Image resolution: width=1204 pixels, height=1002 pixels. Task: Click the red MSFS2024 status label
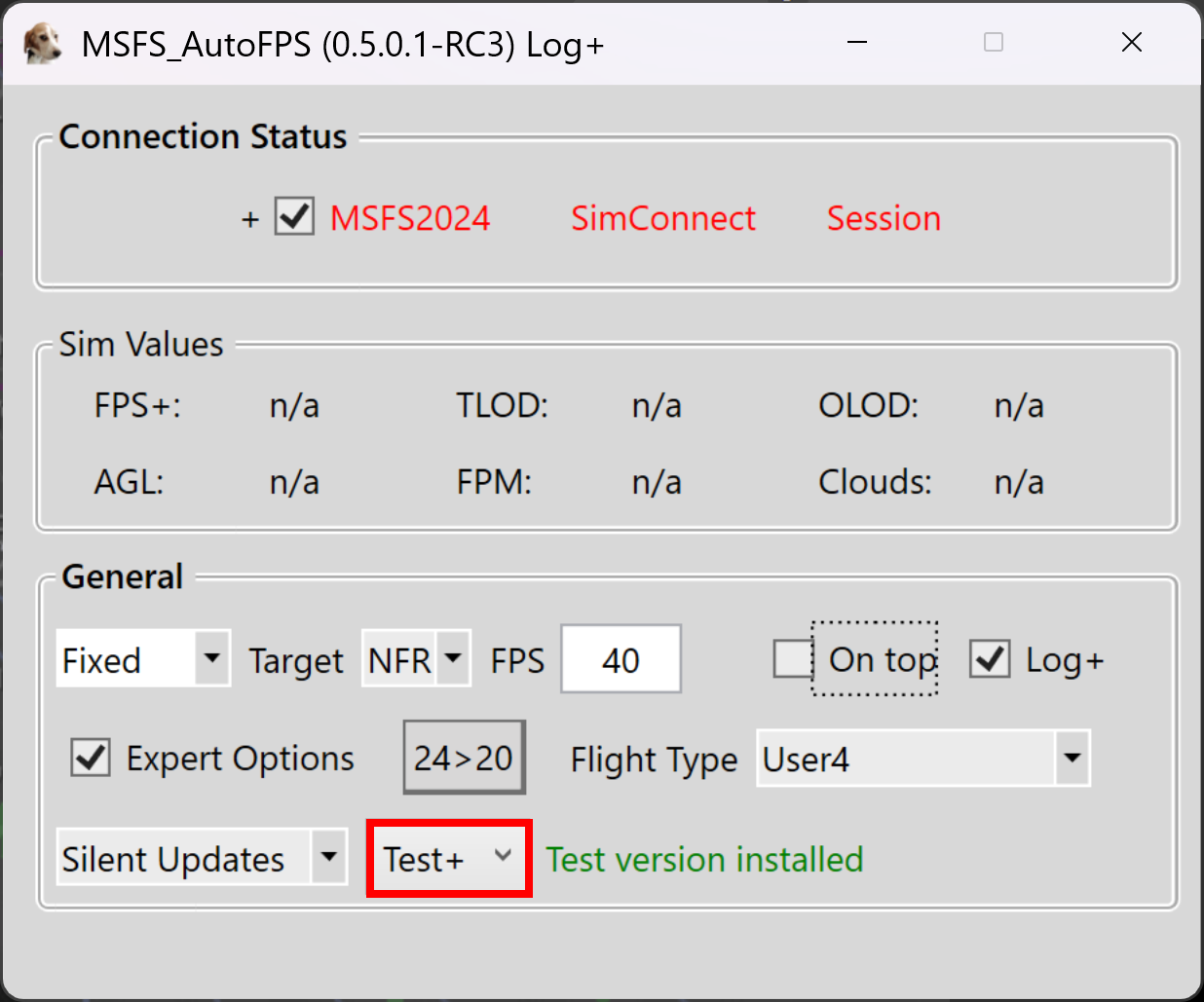tap(410, 218)
